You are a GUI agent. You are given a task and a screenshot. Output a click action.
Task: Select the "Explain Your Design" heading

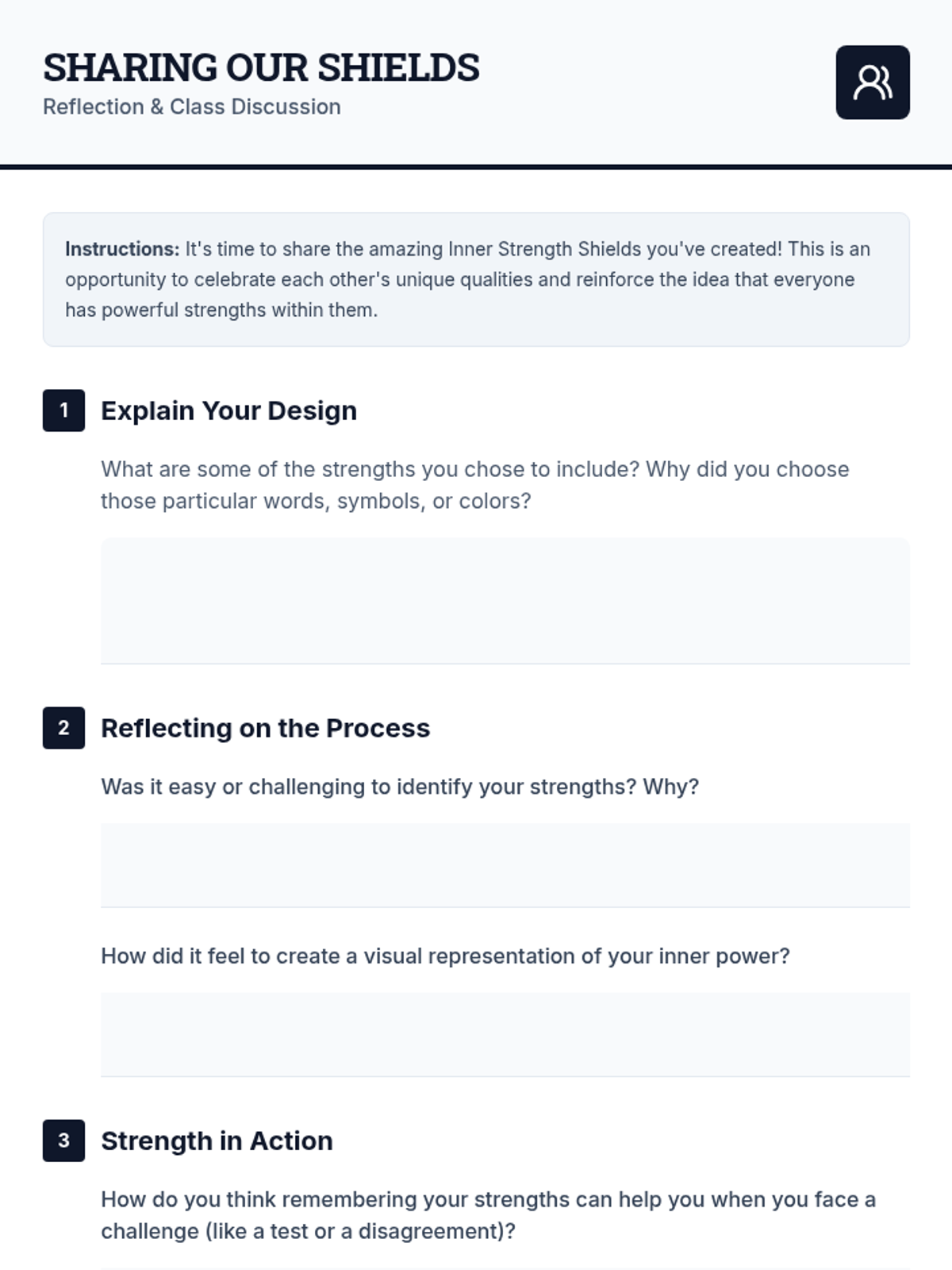[228, 410]
